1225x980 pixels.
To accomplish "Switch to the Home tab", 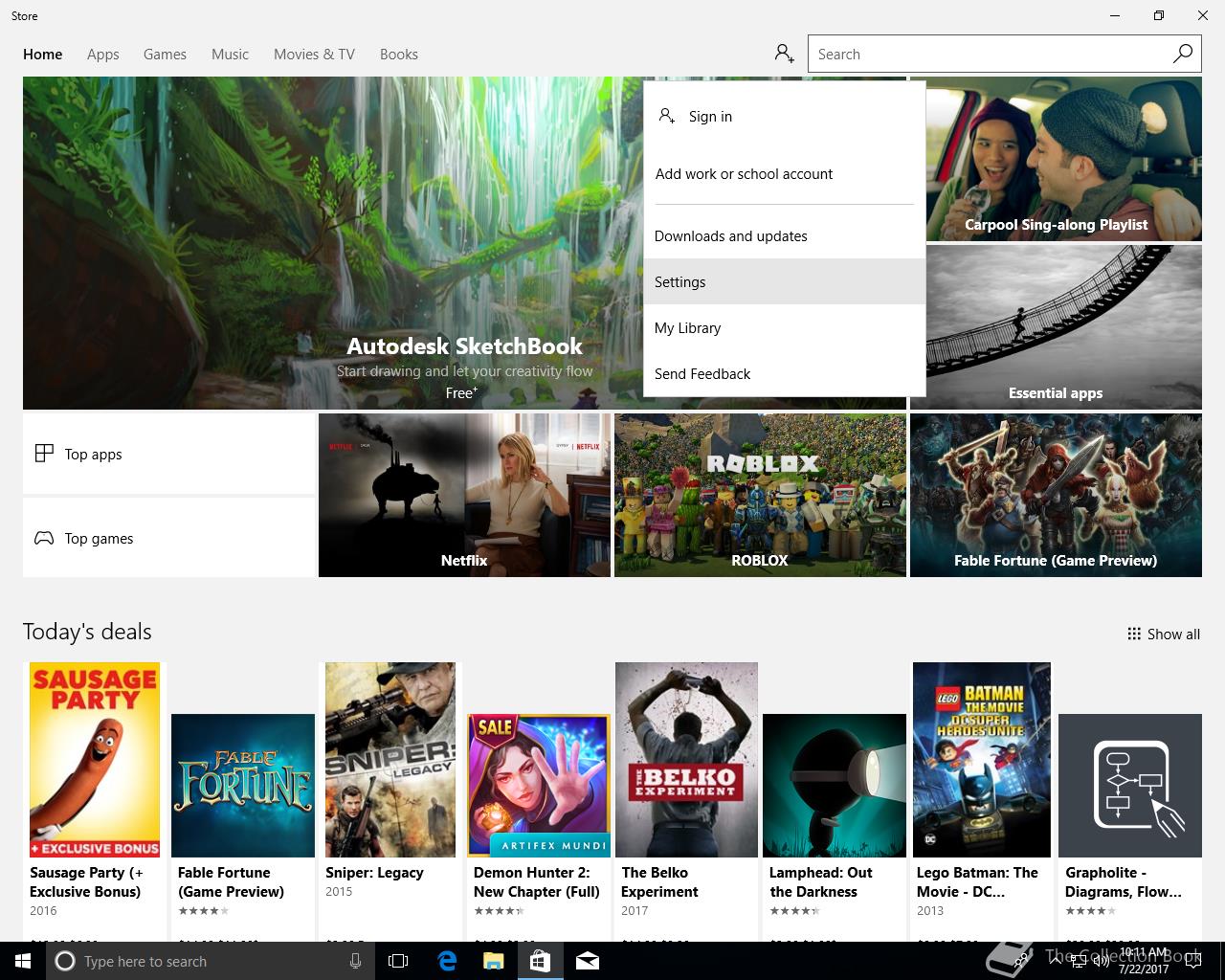I will coord(43,55).
